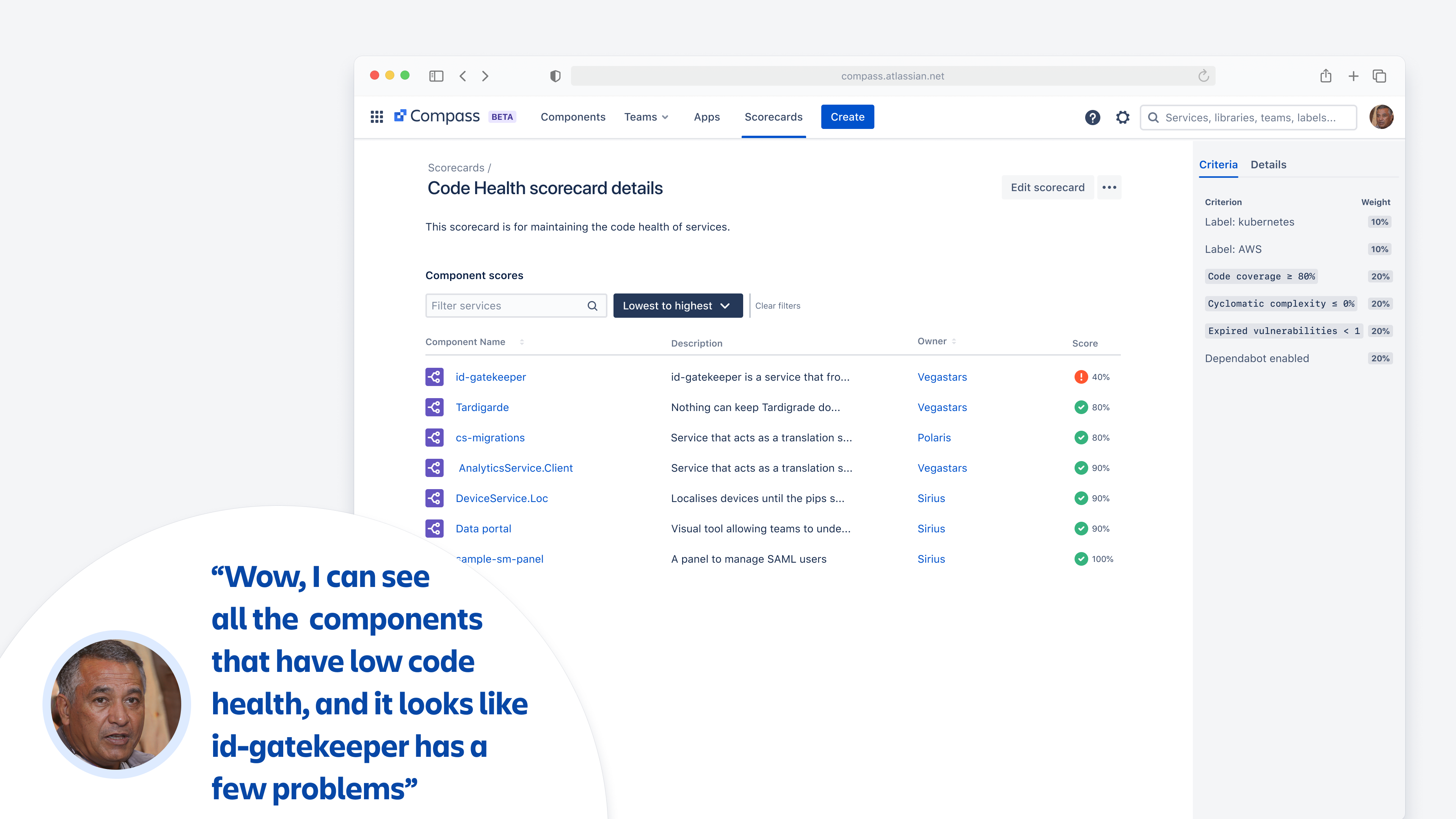Image resolution: width=1456 pixels, height=819 pixels.
Task: Click the Services, libraries, teams search box
Action: [1248, 118]
